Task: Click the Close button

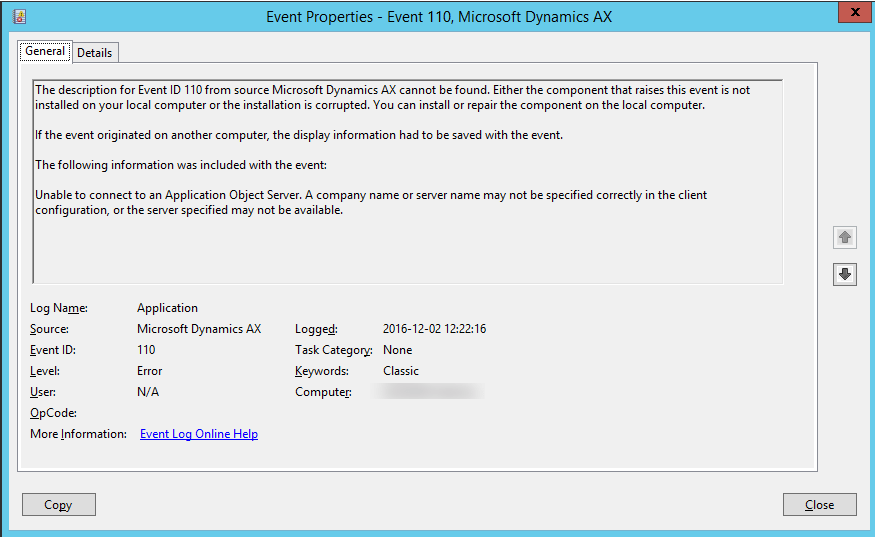Action: click(x=819, y=505)
